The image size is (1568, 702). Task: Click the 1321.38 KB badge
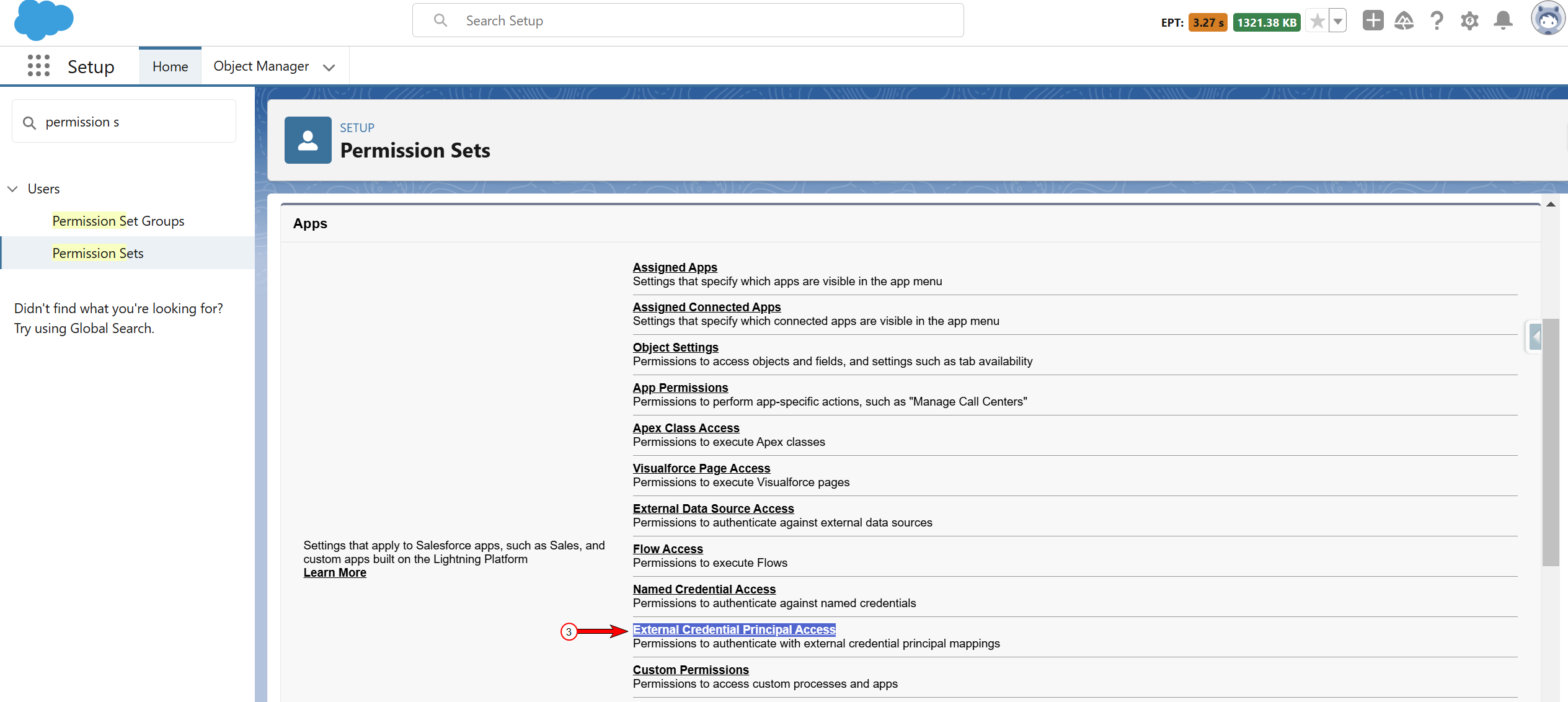tap(1266, 23)
